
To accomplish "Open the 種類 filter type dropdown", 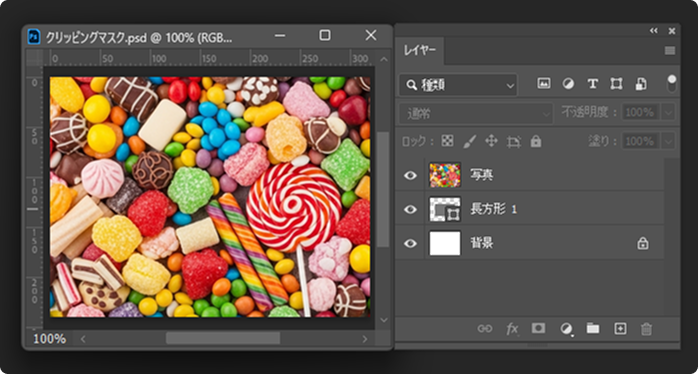I will (458, 85).
